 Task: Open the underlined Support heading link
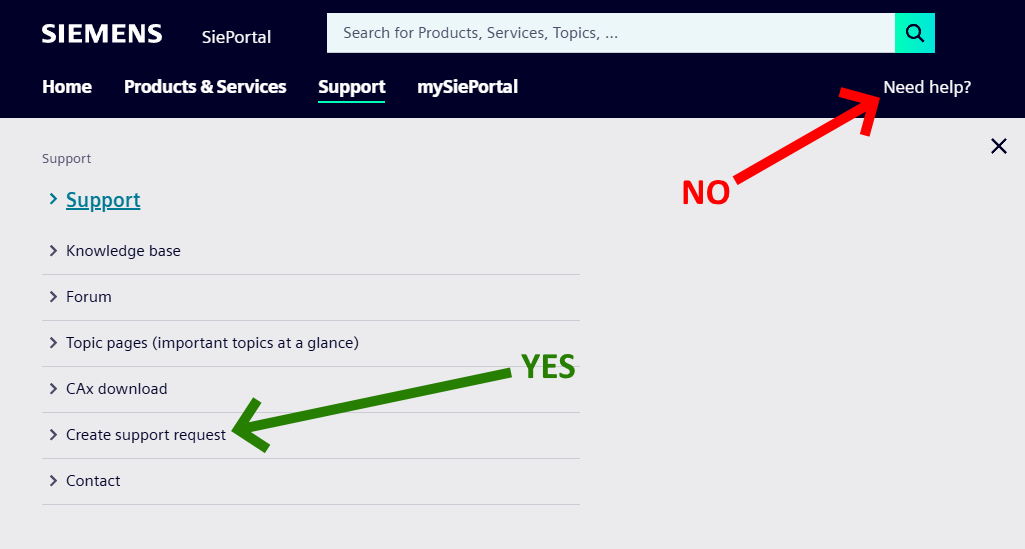pyautogui.click(x=103, y=200)
